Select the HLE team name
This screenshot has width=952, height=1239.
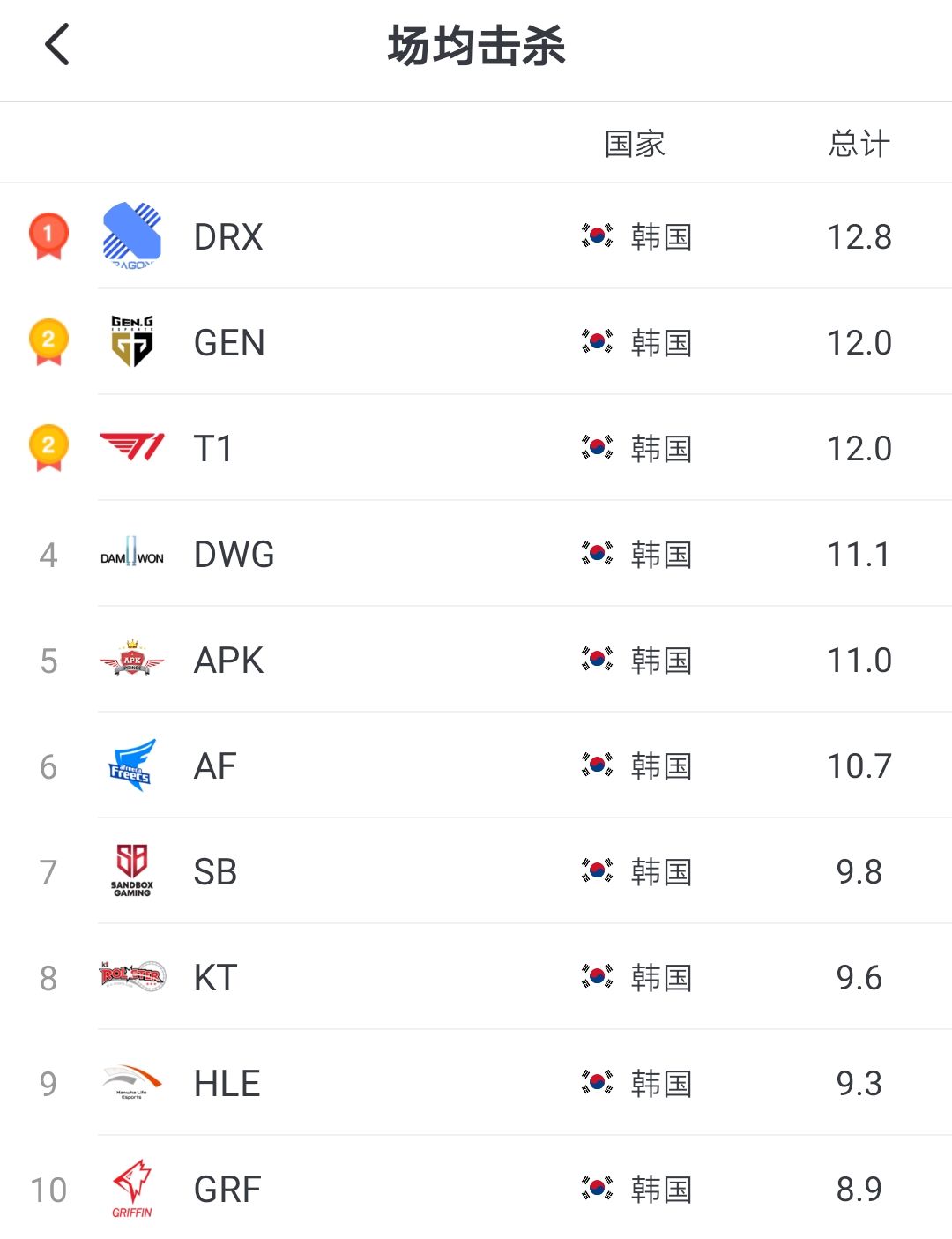point(227,1084)
